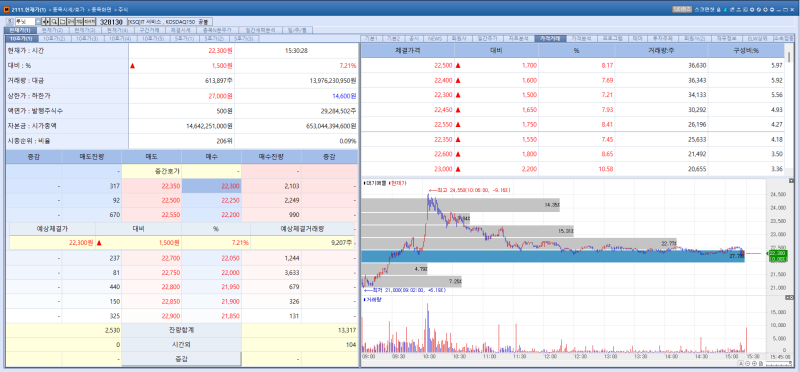
Task: Open the stock name dropdown arrow
Action: [x=38, y=21]
